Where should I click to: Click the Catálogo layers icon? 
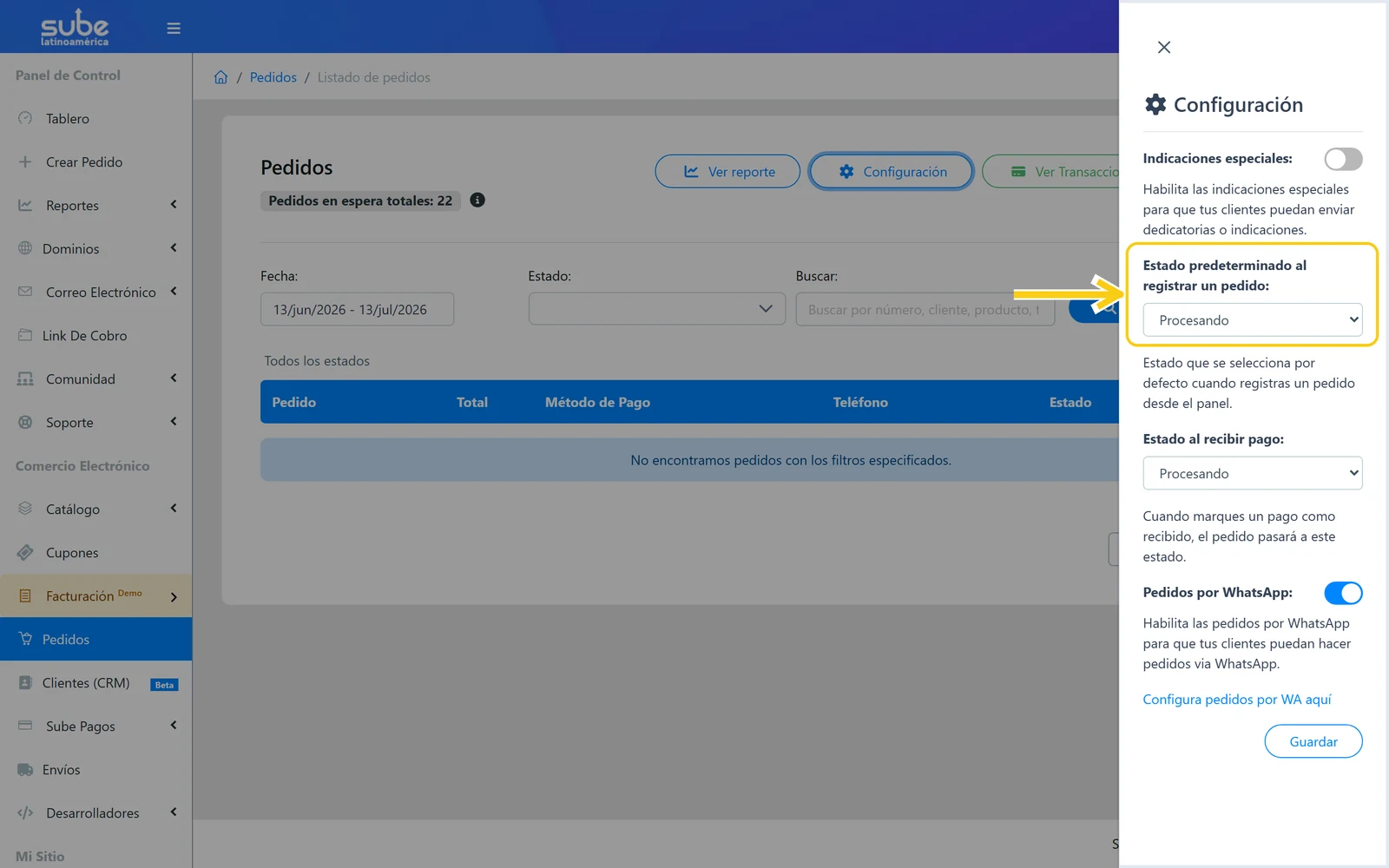pyautogui.click(x=25, y=509)
